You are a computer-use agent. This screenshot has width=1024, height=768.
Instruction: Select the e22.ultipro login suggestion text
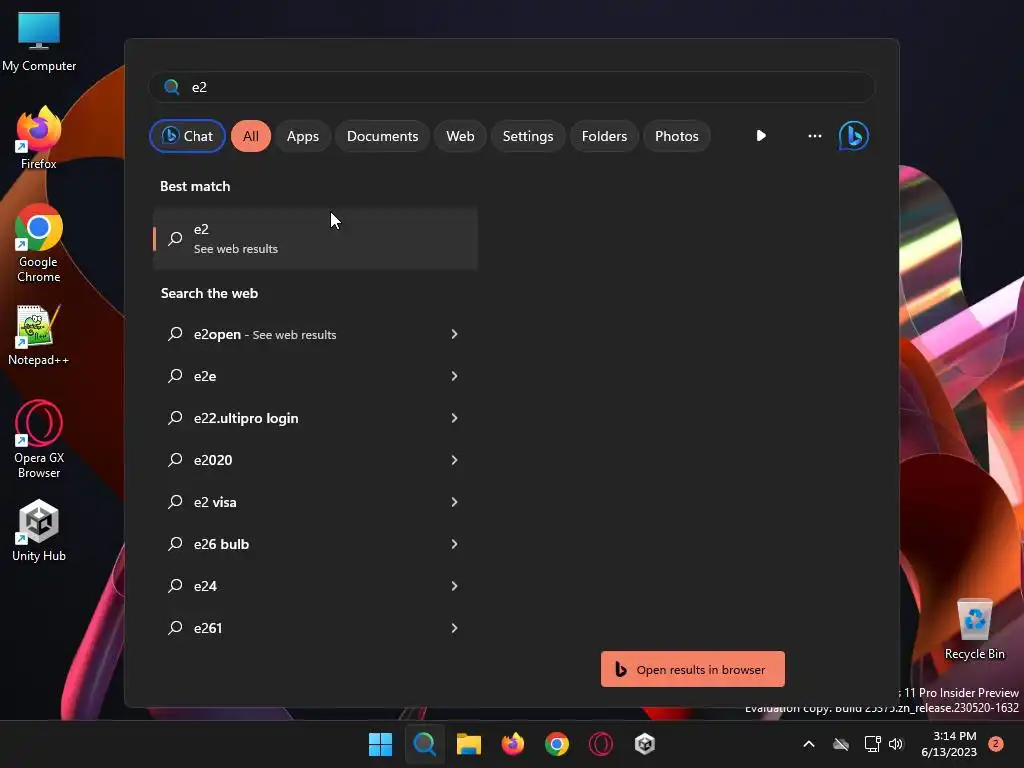246,418
